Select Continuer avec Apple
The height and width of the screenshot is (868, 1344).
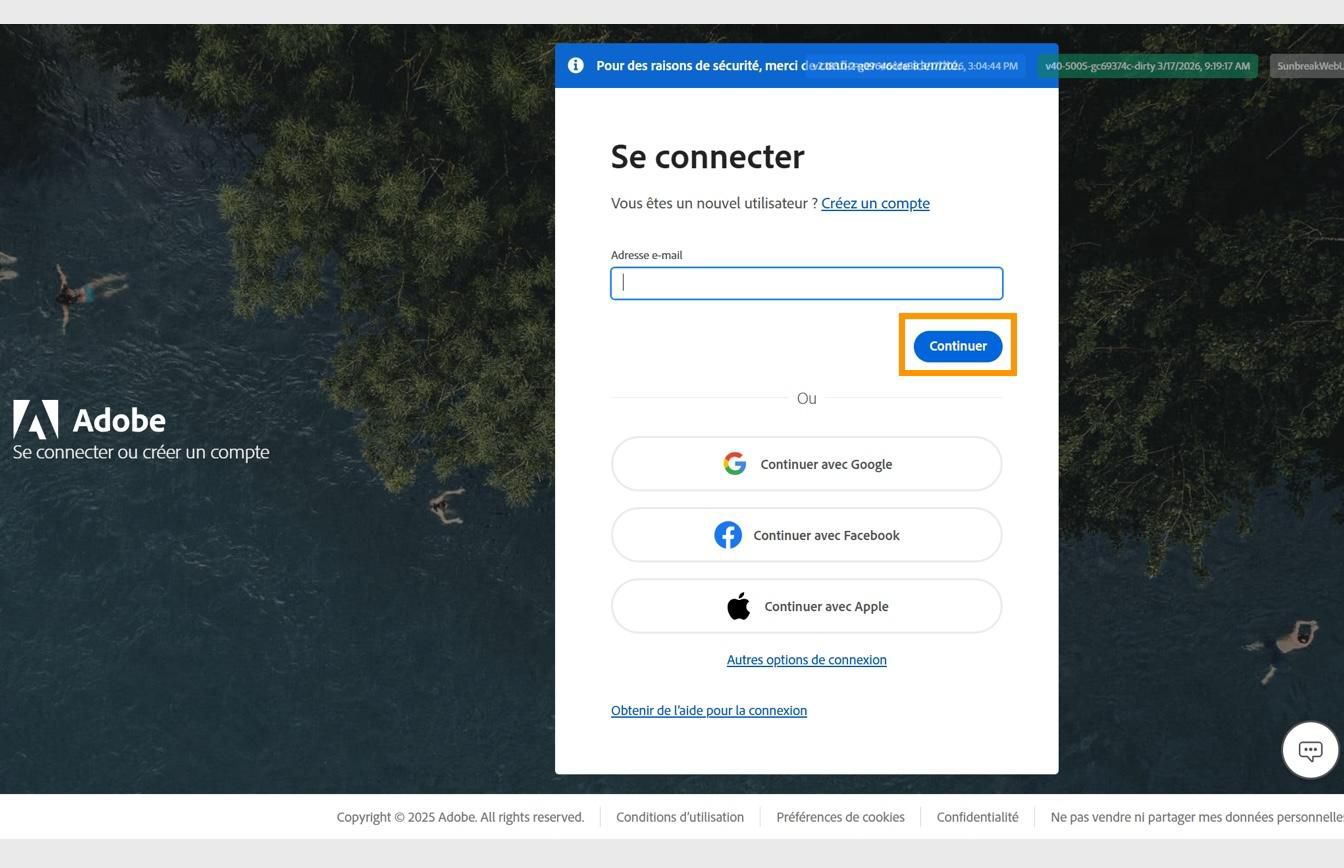click(806, 605)
